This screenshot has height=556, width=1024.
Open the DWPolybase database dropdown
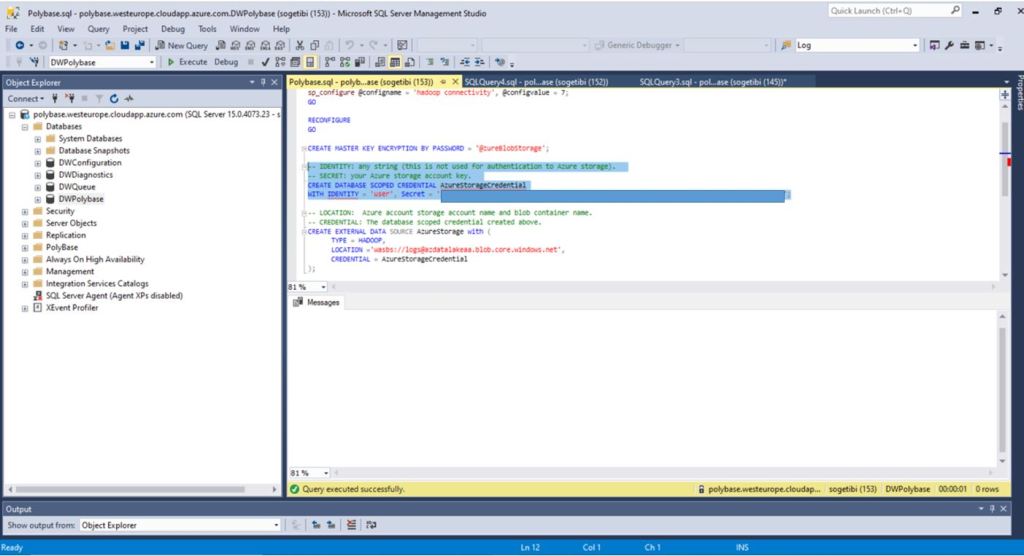(x=152, y=62)
